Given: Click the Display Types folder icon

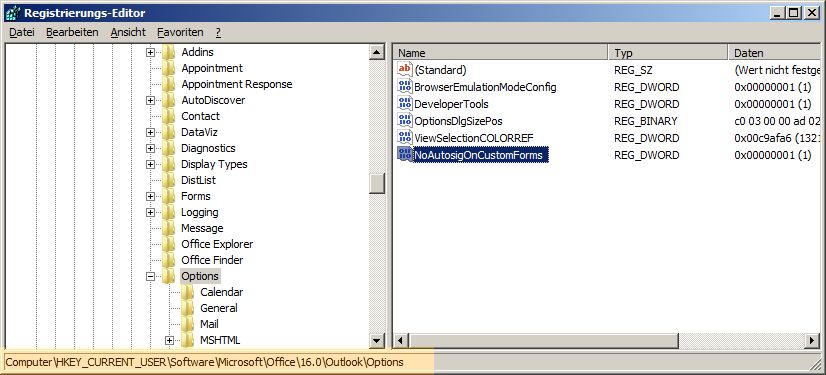Looking at the screenshot, I should [x=169, y=164].
